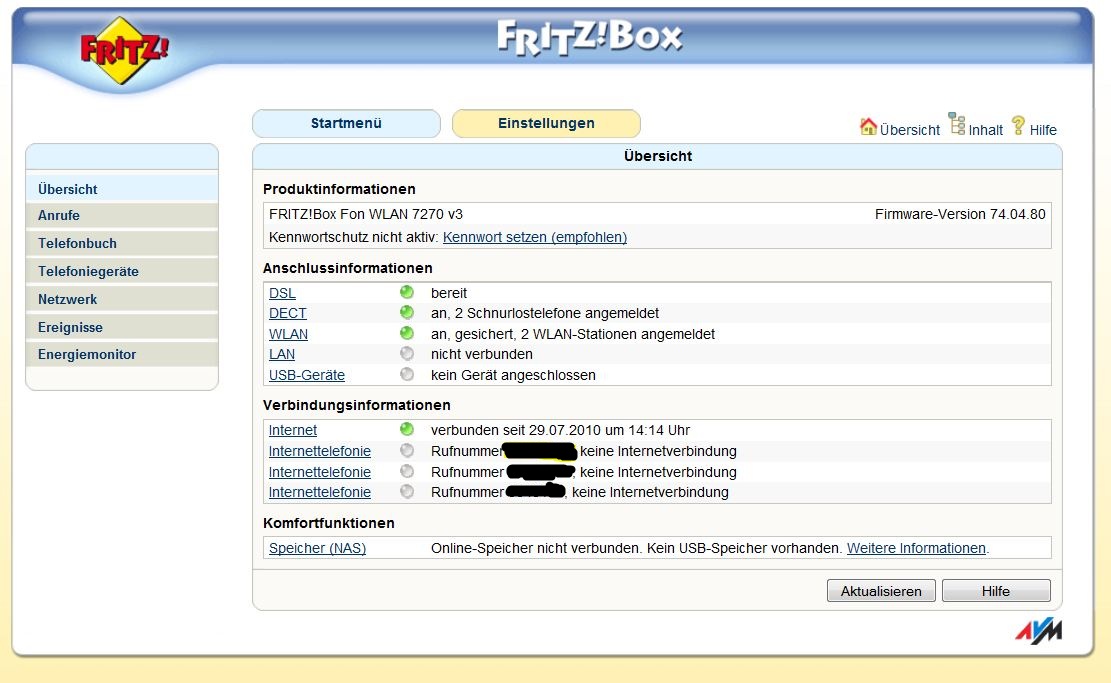
Task: Click the green status LED for DECT
Action: [x=407, y=312]
